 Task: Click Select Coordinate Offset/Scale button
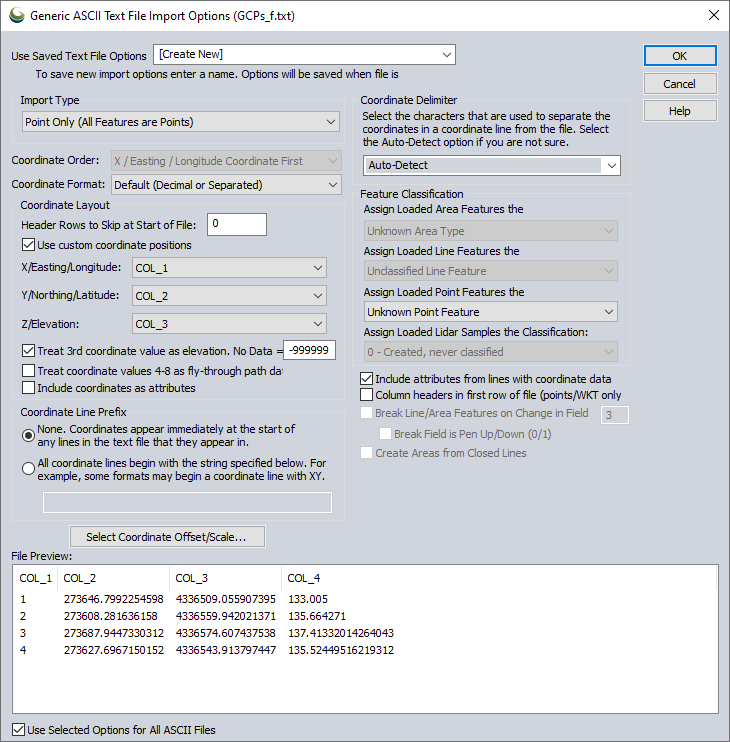point(167,537)
